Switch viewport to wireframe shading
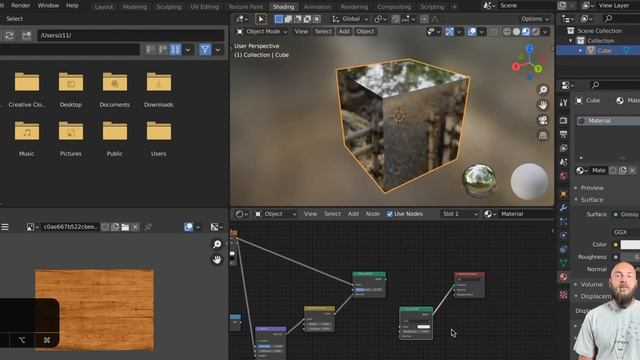 [507, 31]
